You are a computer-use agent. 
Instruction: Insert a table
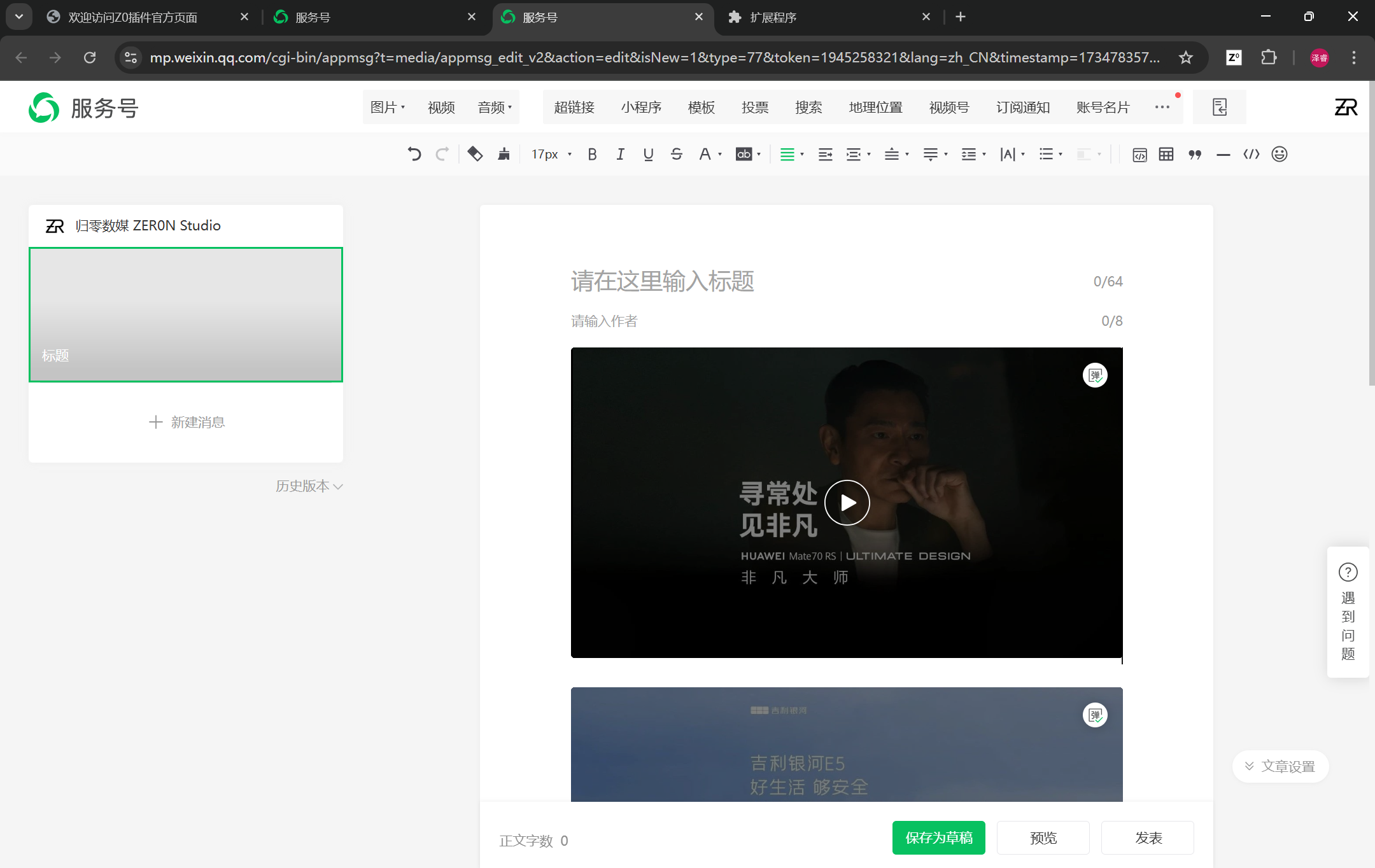1166,154
